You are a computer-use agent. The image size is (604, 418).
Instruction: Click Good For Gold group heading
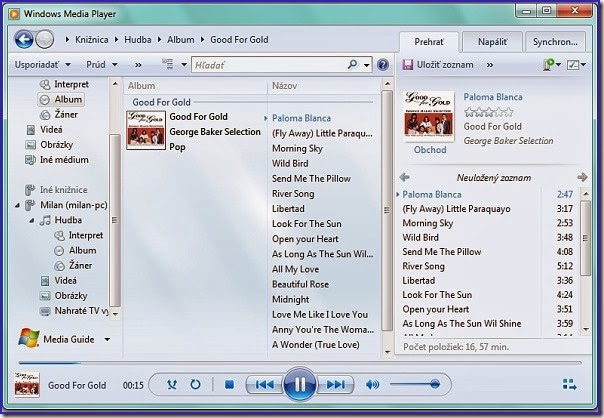coord(161,102)
